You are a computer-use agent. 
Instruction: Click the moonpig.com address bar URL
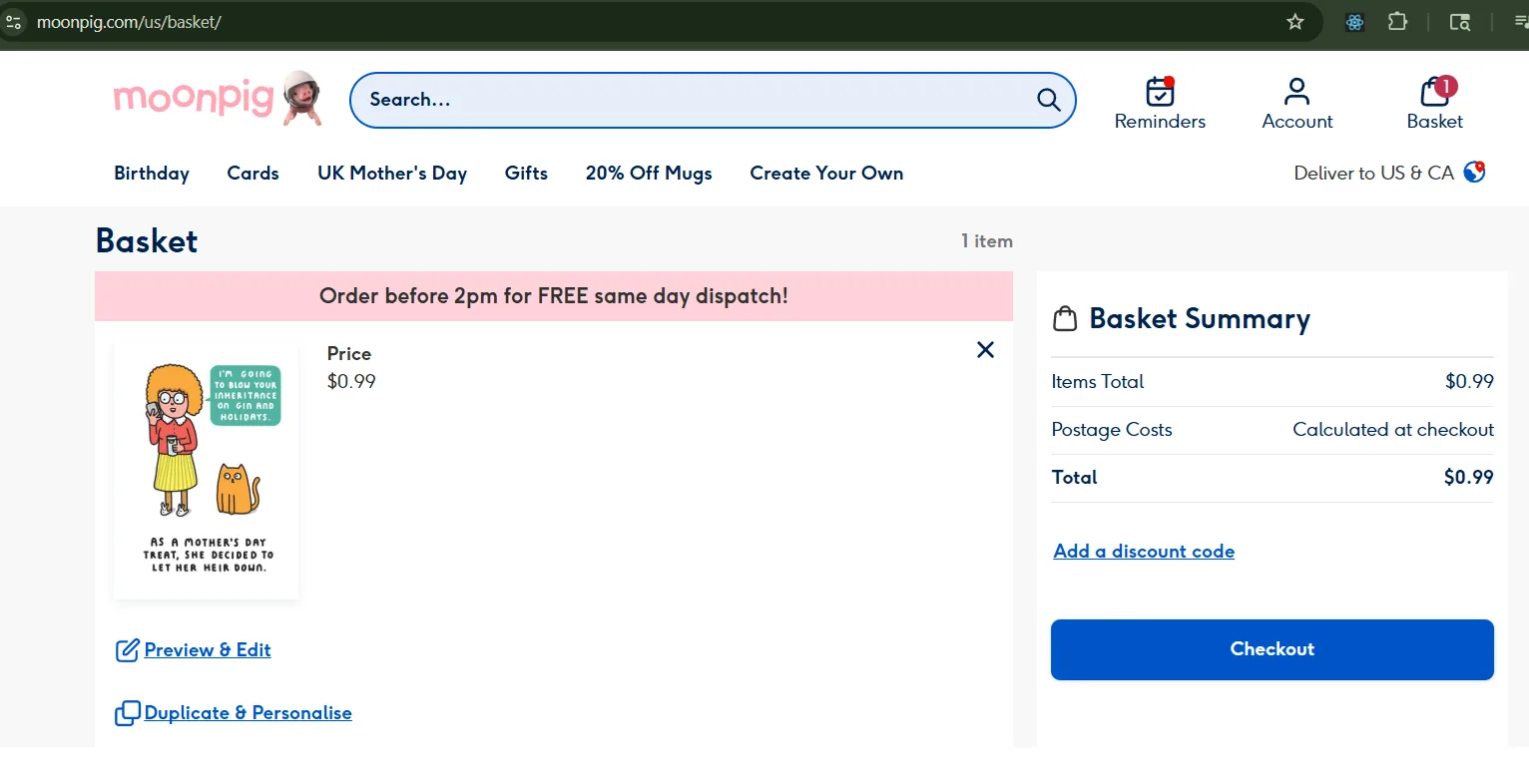(x=129, y=22)
